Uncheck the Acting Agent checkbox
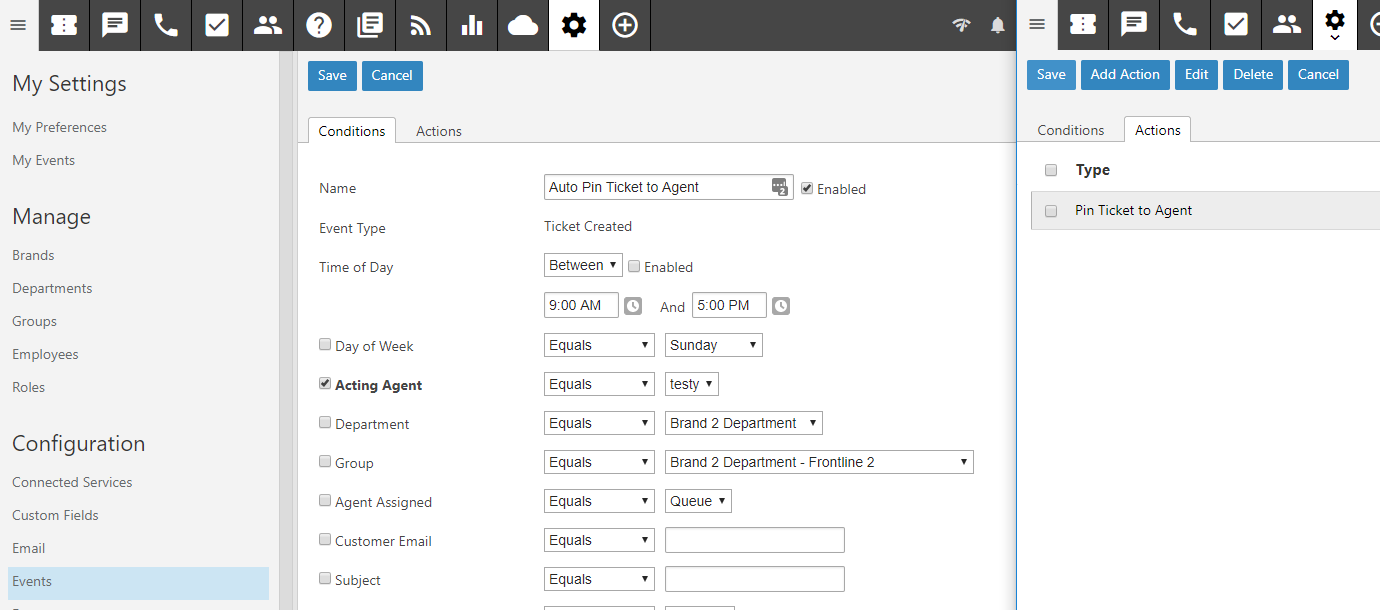1380x610 pixels. point(325,384)
